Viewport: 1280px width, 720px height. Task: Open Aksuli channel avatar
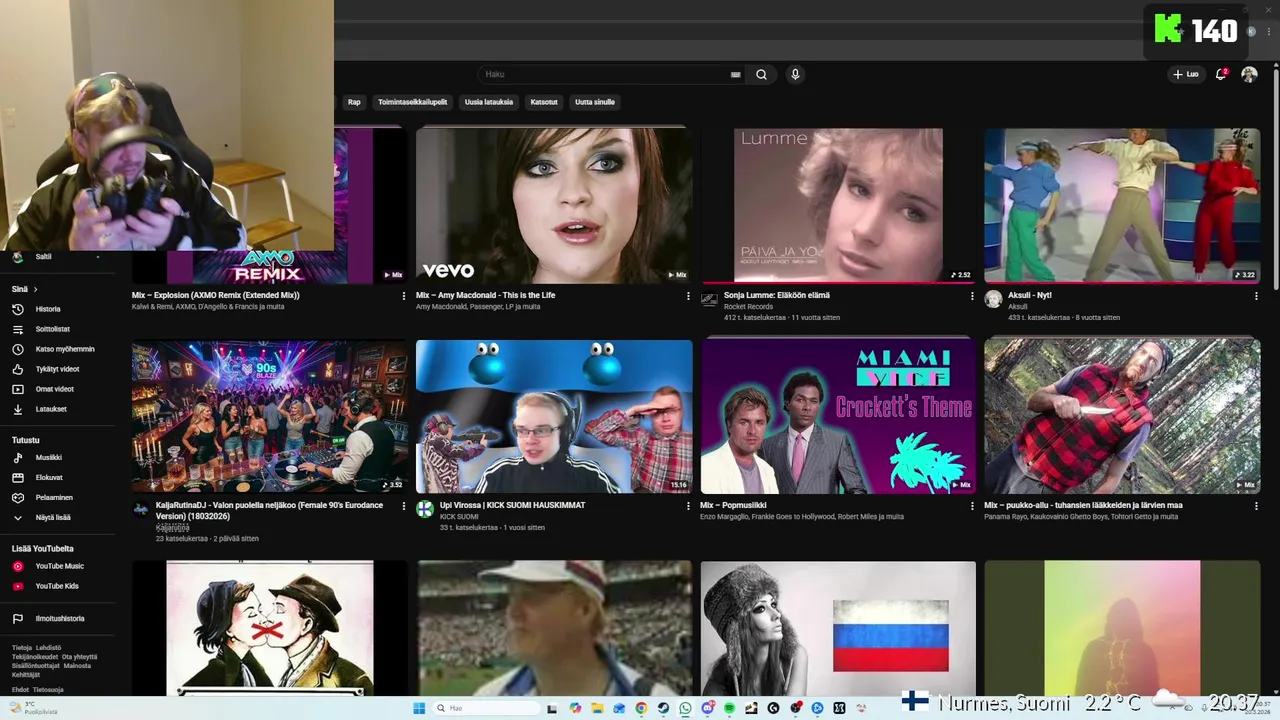(993, 299)
